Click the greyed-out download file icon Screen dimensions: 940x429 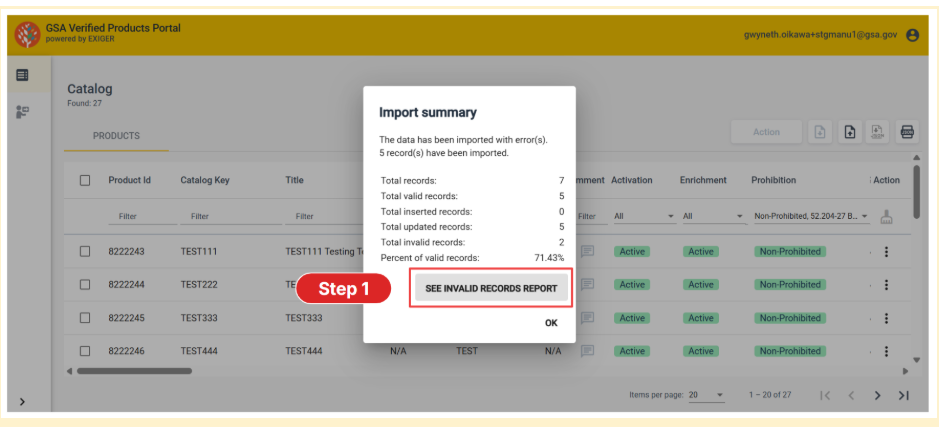coord(820,132)
